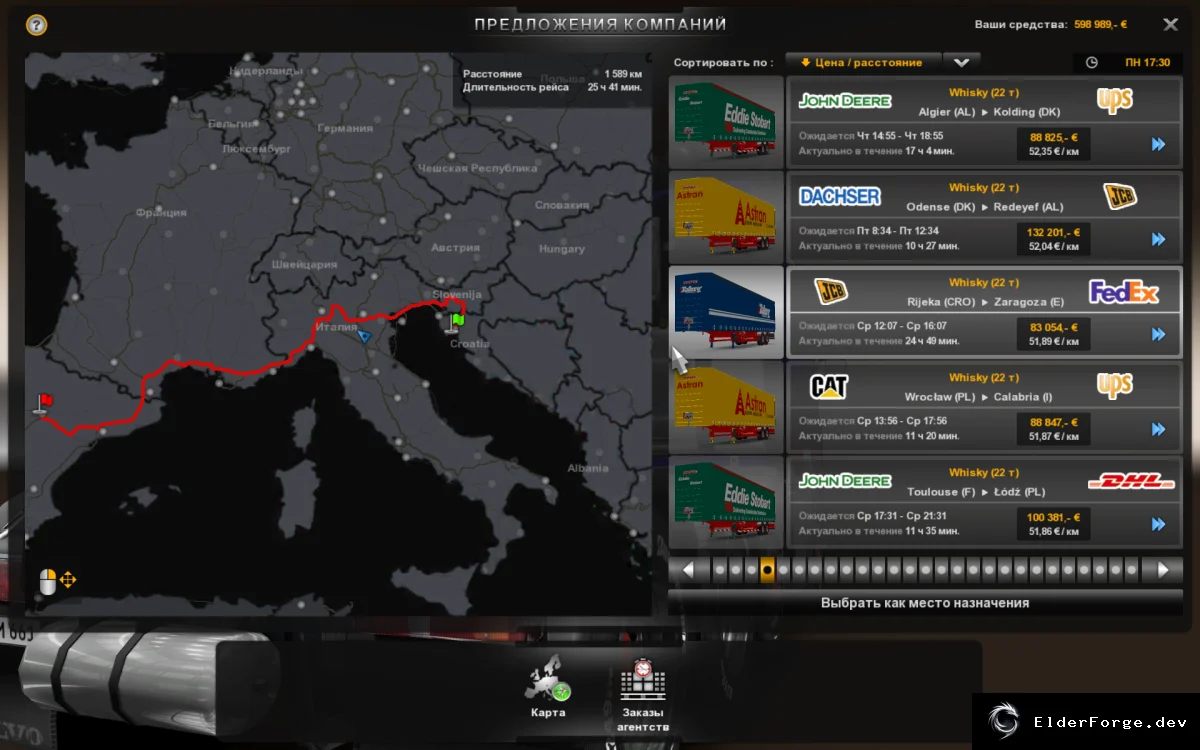This screenshot has width=1200, height=750.
Task: Click the balance 598 989,- €
Action: (x=1100, y=24)
